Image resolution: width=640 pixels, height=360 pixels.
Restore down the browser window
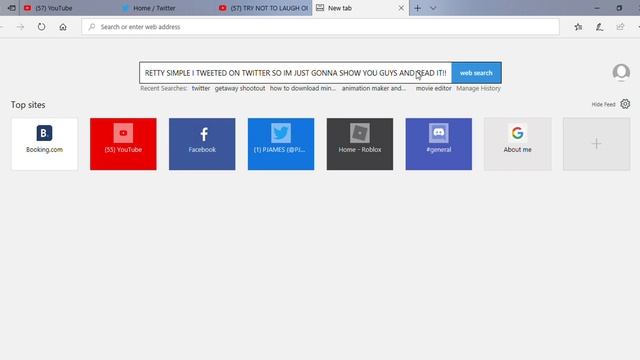(x=619, y=8)
